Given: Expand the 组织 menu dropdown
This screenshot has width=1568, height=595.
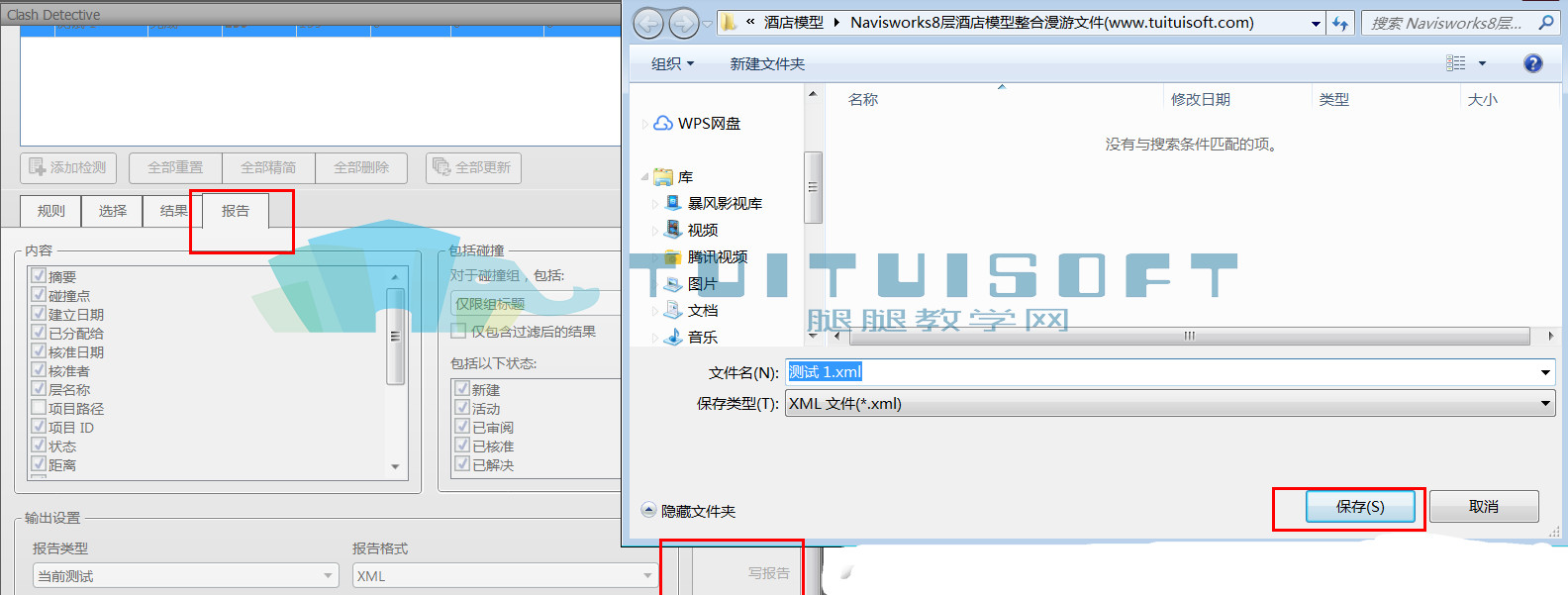Looking at the screenshot, I should coord(673,63).
